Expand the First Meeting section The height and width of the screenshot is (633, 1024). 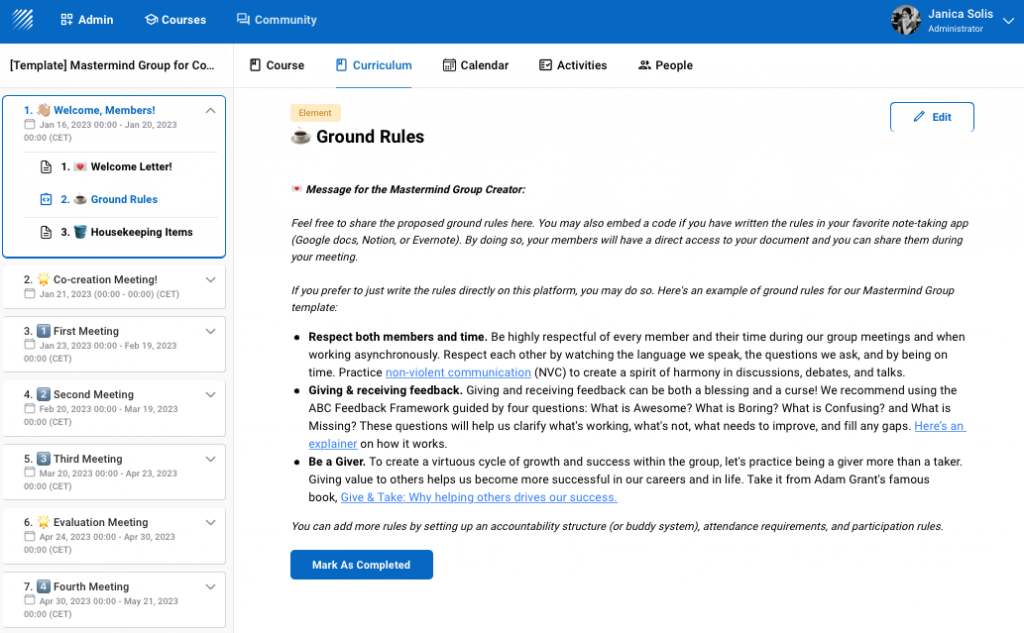tap(210, 331)
